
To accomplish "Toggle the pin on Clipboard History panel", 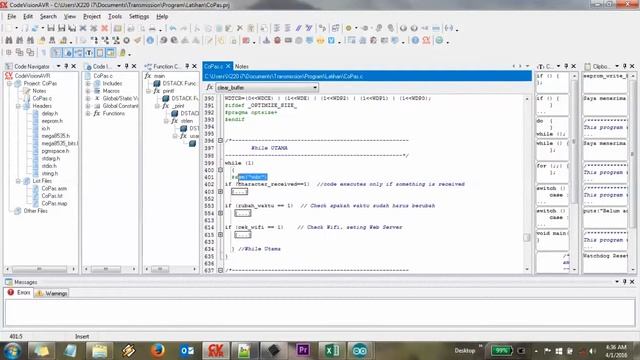I will tap(624, 66).
